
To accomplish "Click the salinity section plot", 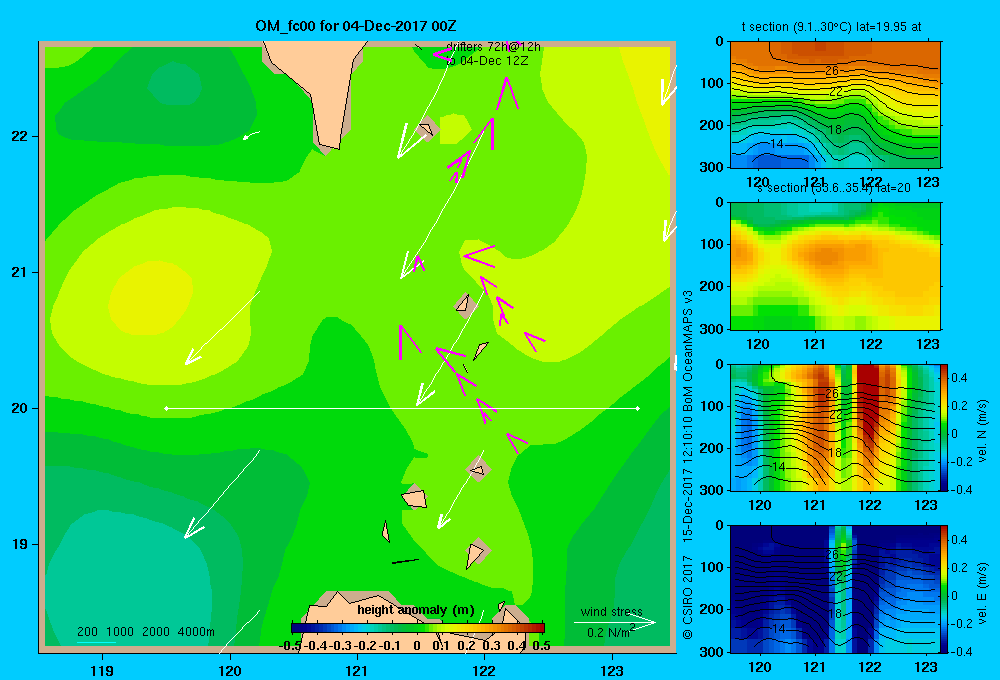I will tap(835, 266).
